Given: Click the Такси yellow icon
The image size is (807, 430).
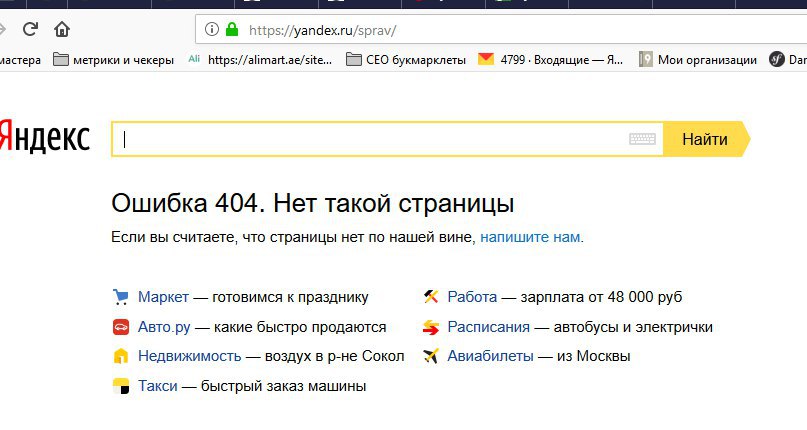Looking at the screenshot, I should [120, 386].
